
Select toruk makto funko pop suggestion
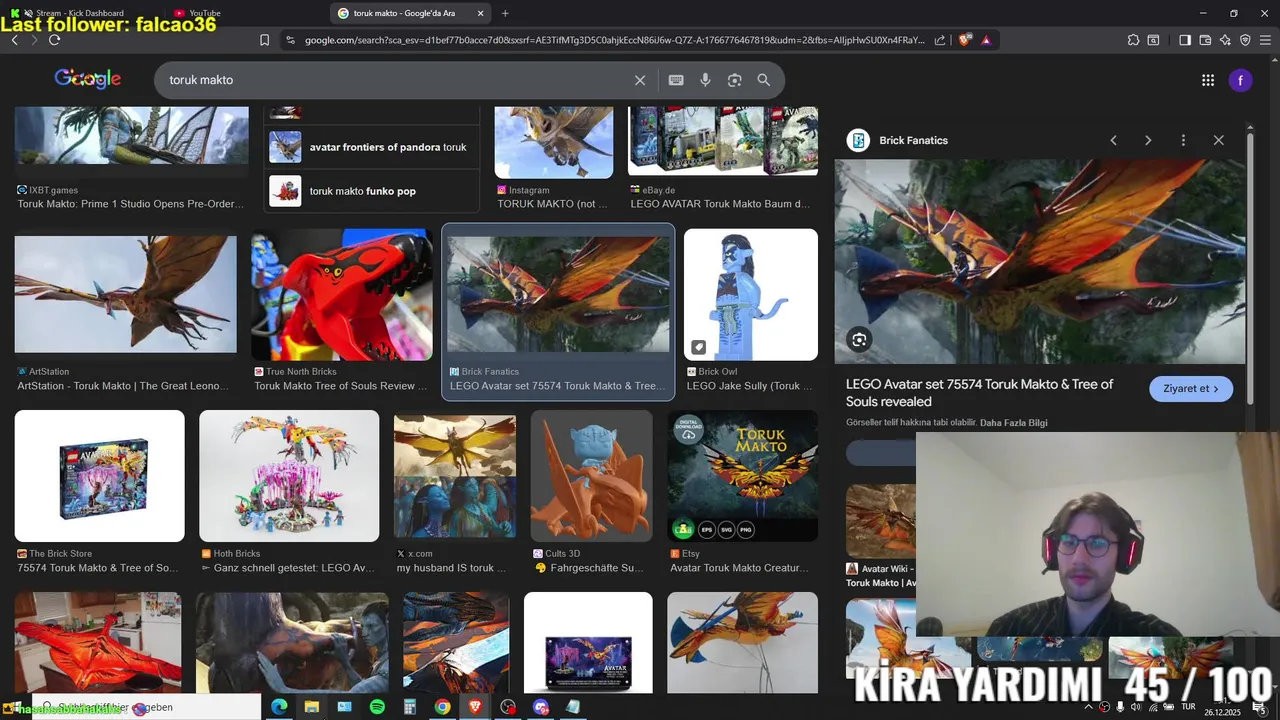pyautogui.click(x=371, y=191)
